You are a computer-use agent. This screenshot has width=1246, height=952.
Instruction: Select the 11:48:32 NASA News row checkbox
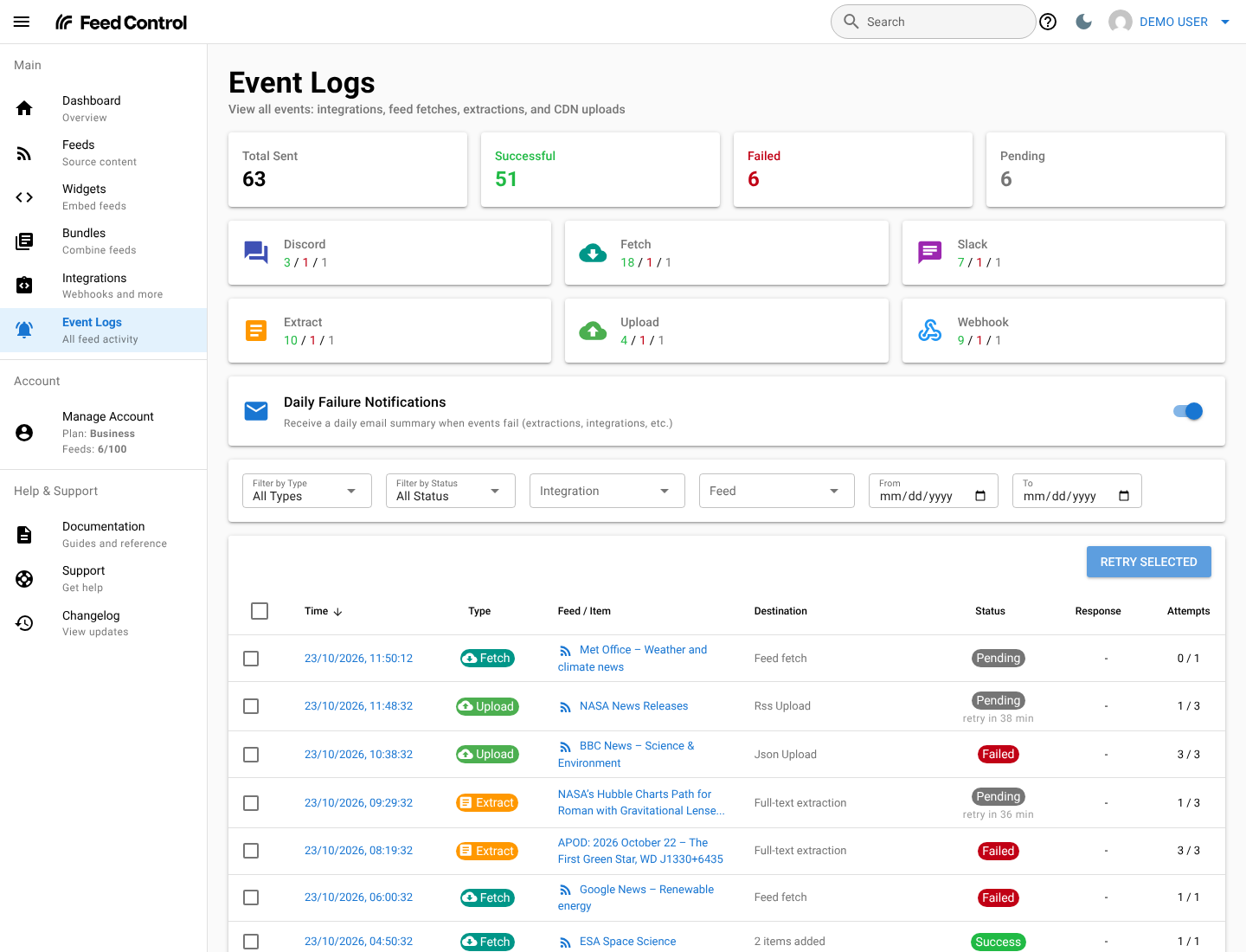point(251,706)
